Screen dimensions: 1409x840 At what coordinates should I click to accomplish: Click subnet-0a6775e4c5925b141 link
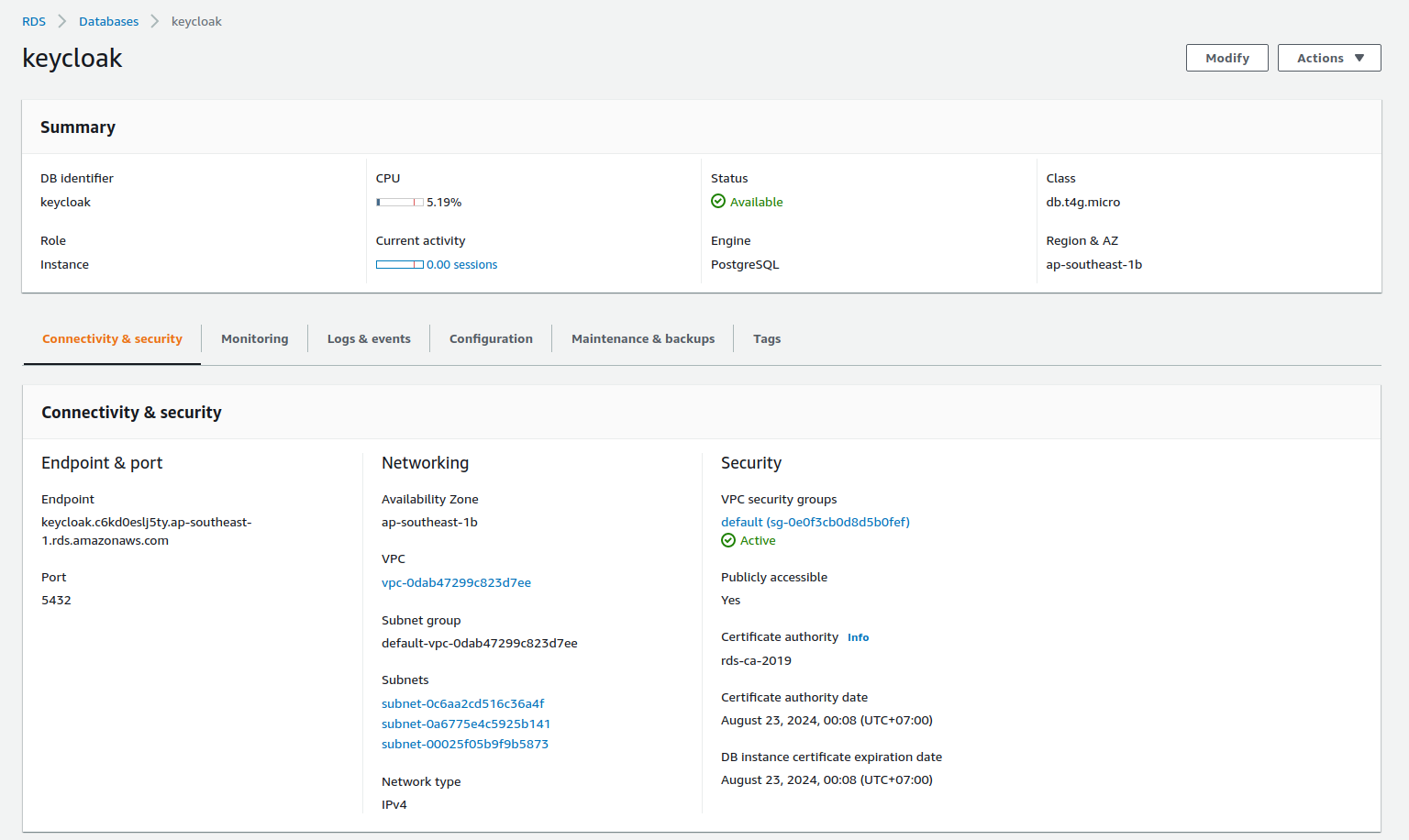click(x=465, y=724)
